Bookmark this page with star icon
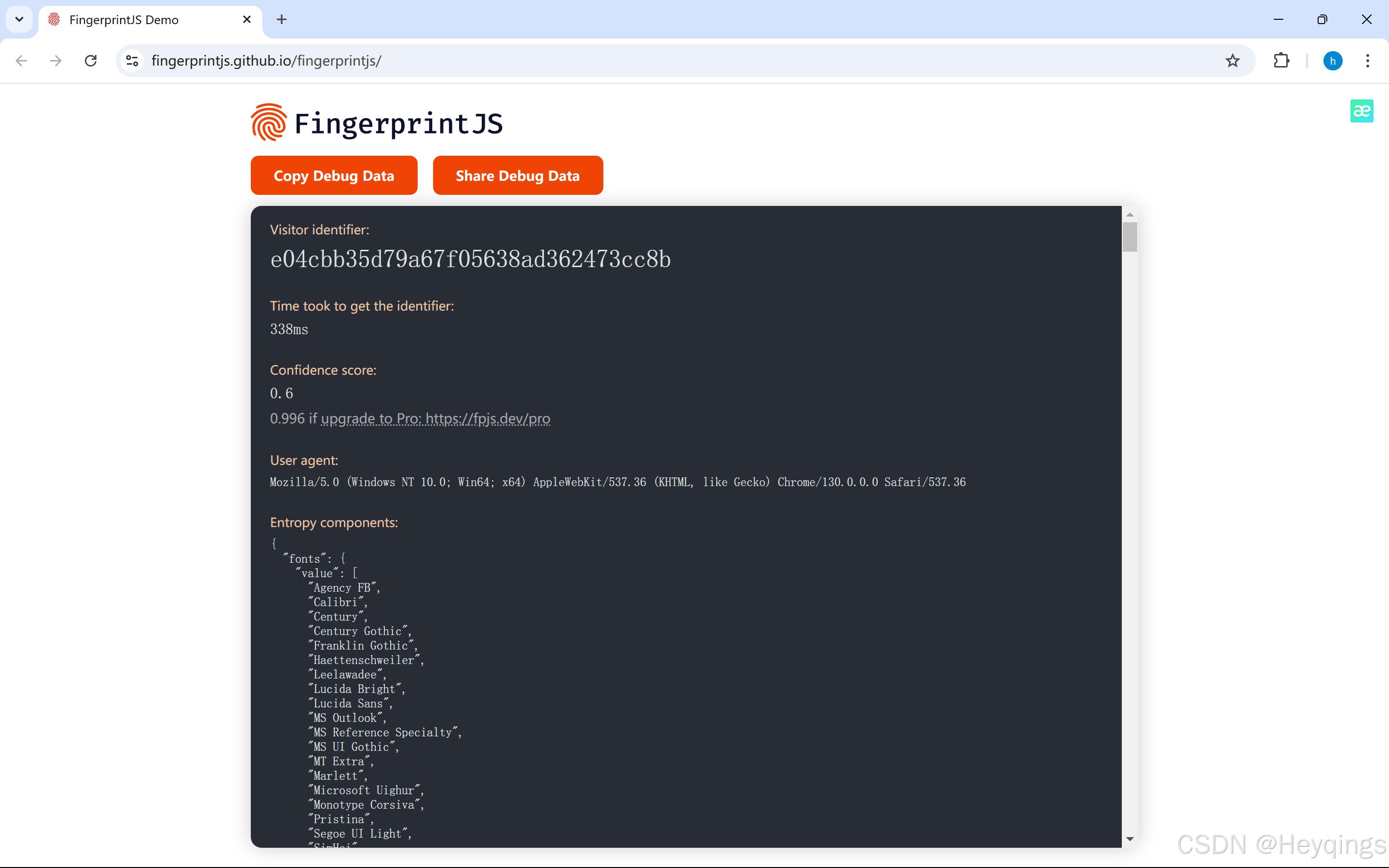Viewport: 1389px width, 868px height. tap(1232, 61)
